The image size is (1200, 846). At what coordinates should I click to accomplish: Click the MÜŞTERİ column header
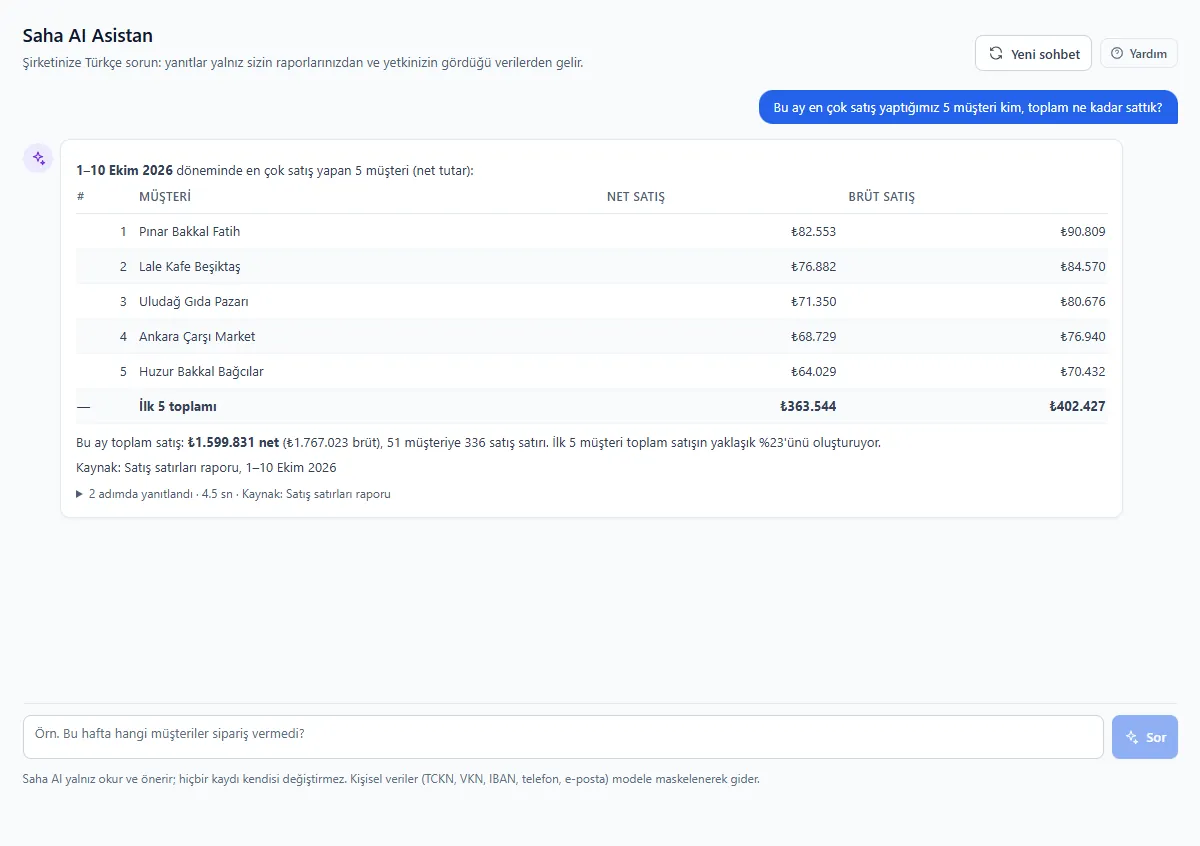[x=165, y=197]
